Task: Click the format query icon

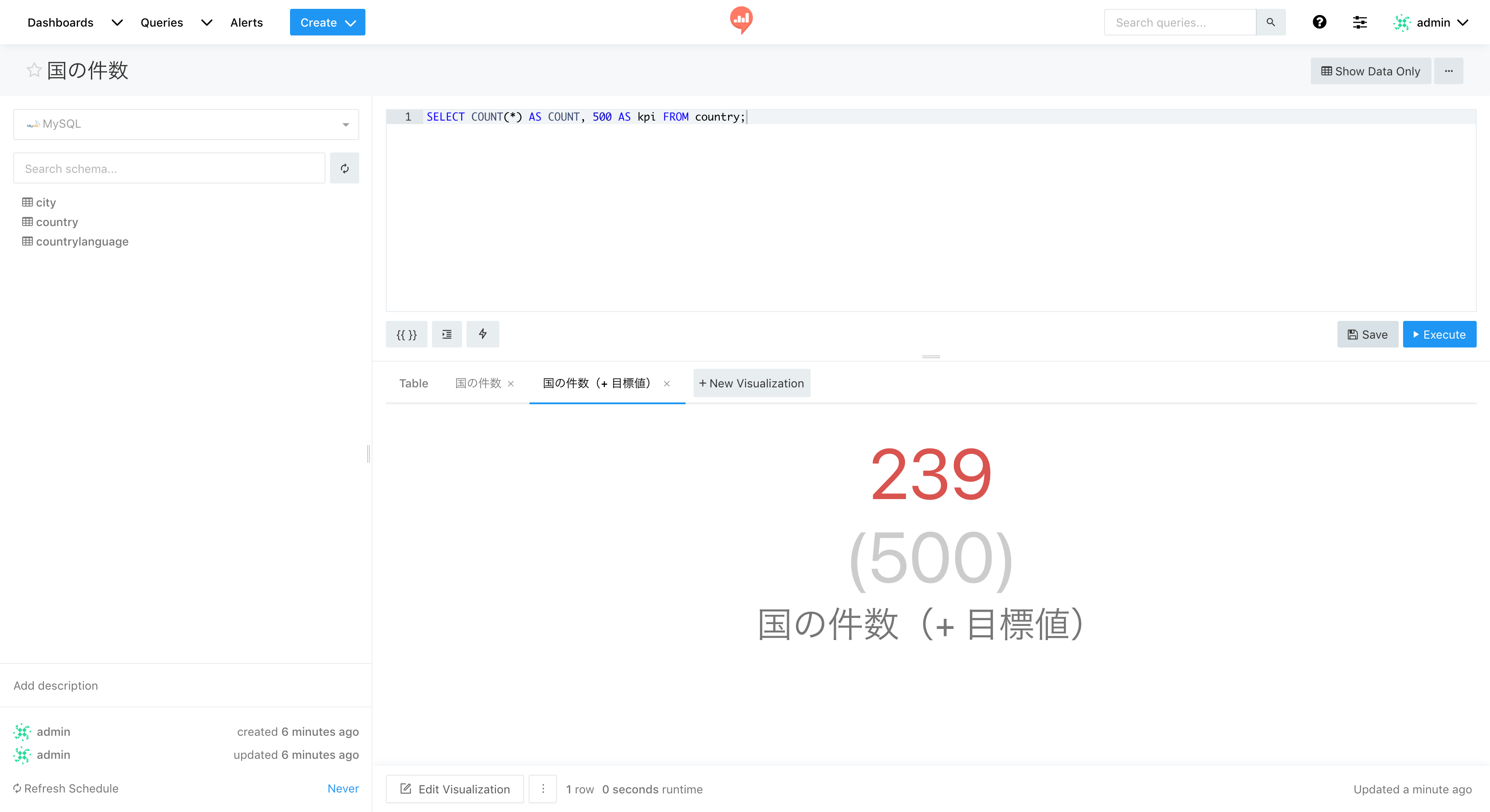Action: pyautogui.click(x=447, y=334)
